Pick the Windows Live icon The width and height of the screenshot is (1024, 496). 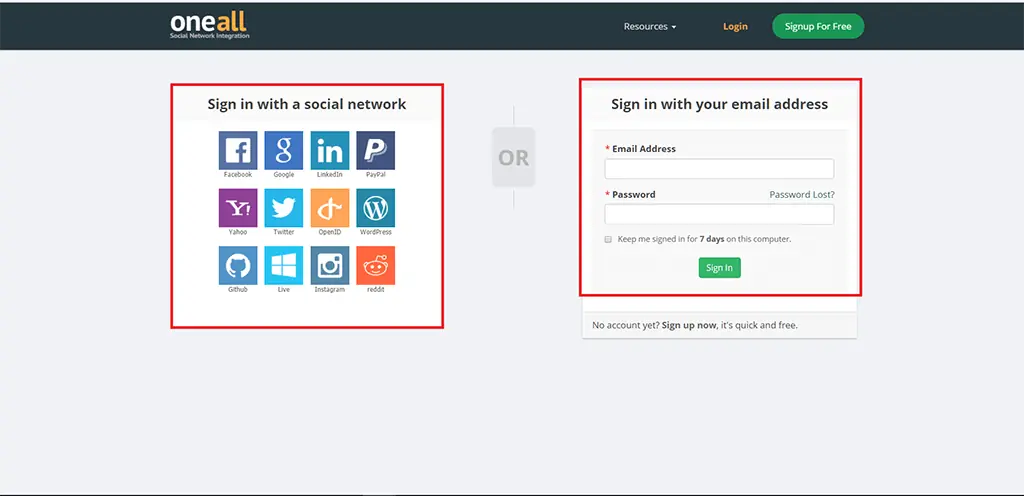283,265
